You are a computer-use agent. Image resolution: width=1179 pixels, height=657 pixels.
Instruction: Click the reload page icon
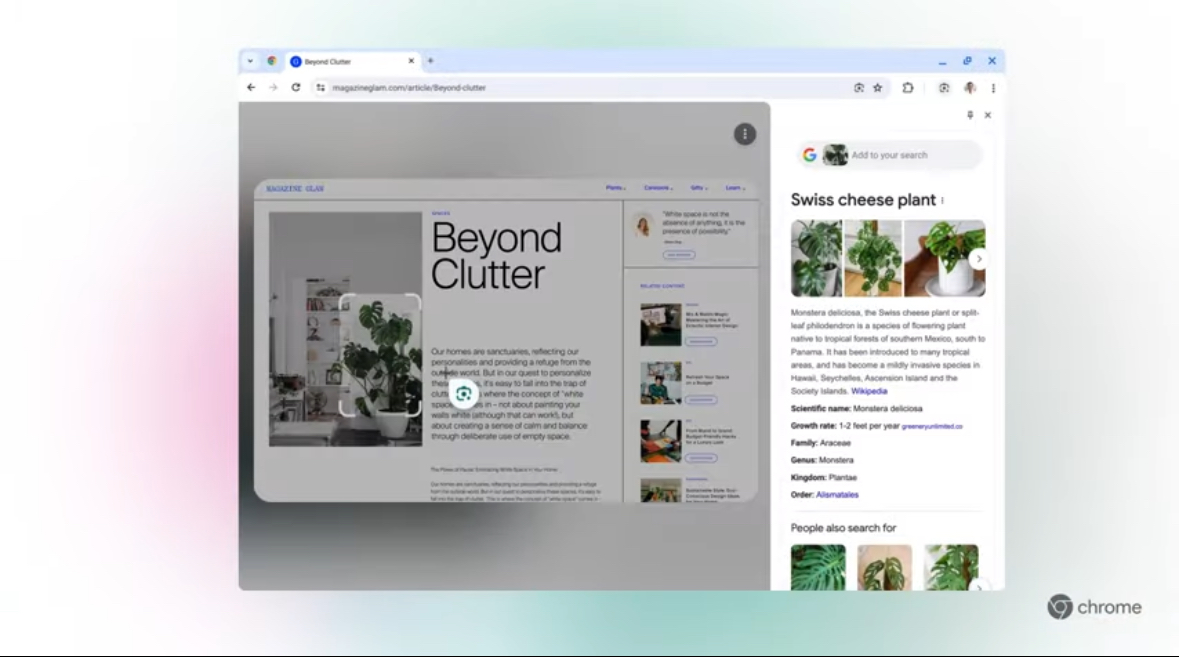pos(296,88)
